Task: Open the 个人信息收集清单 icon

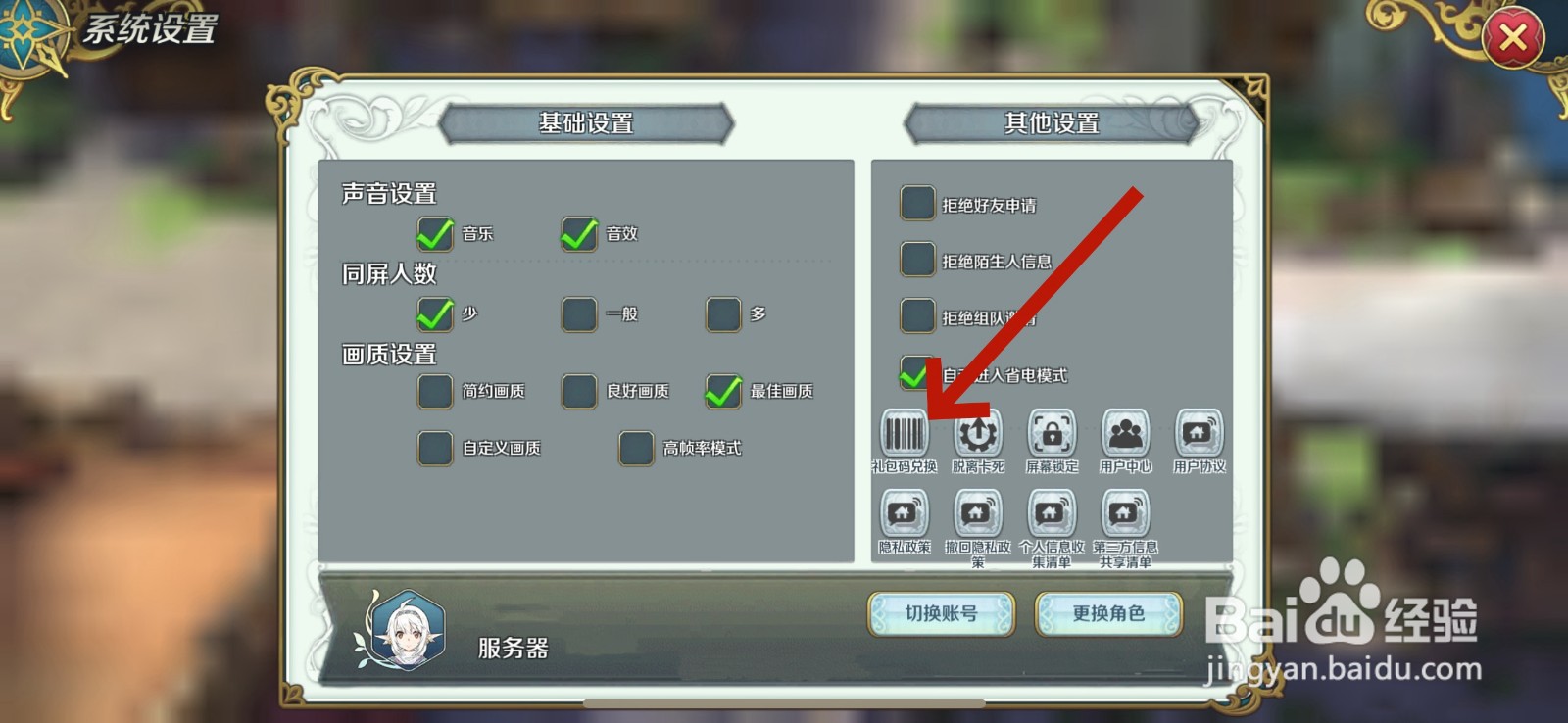Action: coord(1052,512)
